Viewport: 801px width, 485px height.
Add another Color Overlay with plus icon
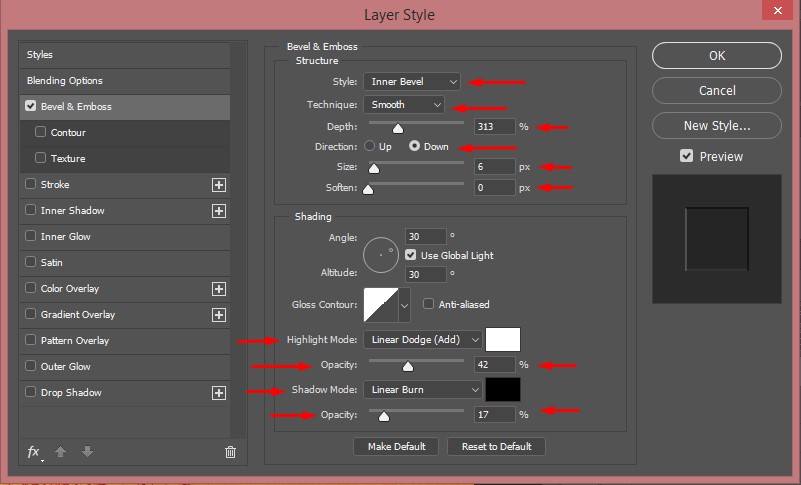click(219, 289)
